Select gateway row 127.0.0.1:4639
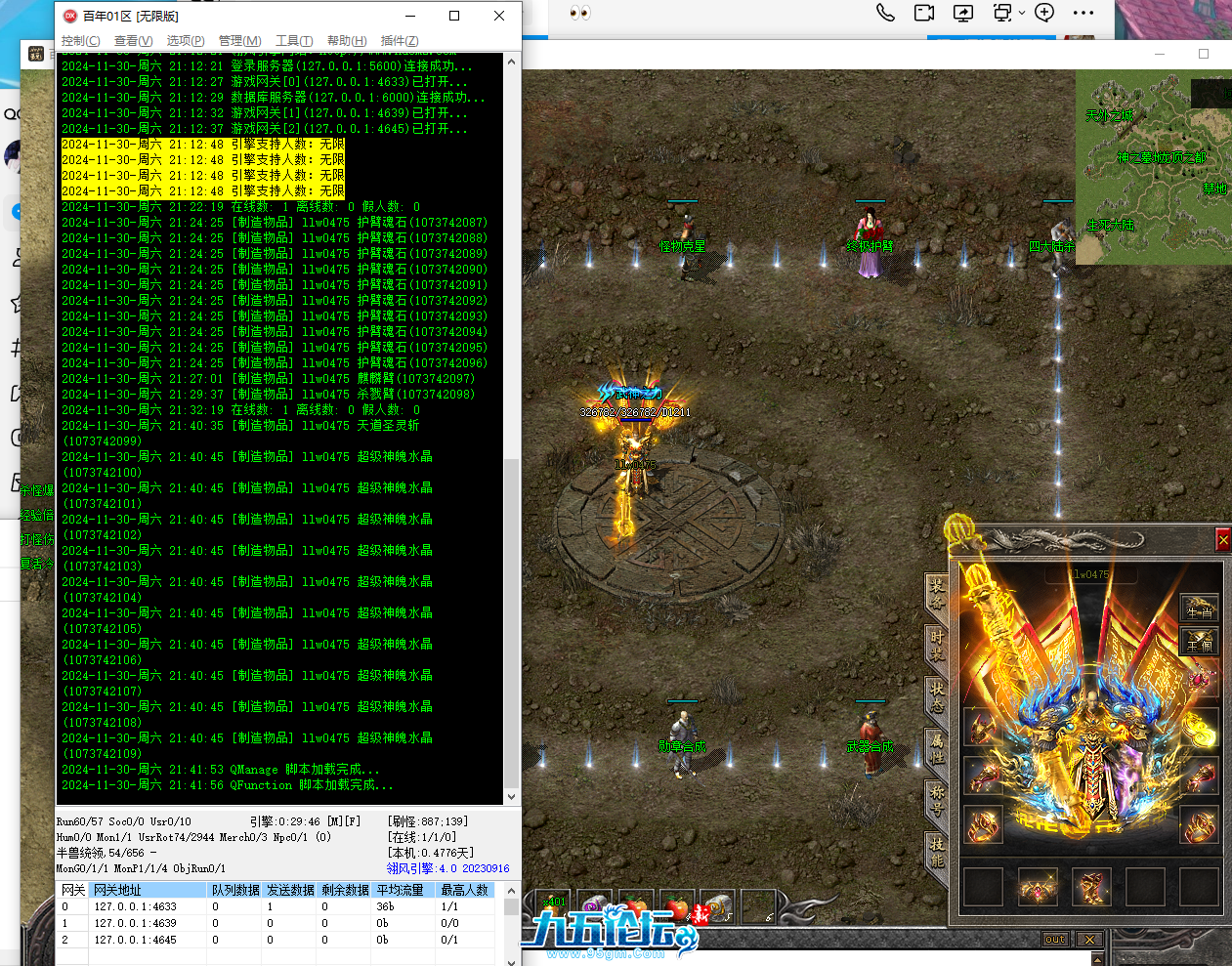This screenshot has height=966, width=1232. [276, 923]
